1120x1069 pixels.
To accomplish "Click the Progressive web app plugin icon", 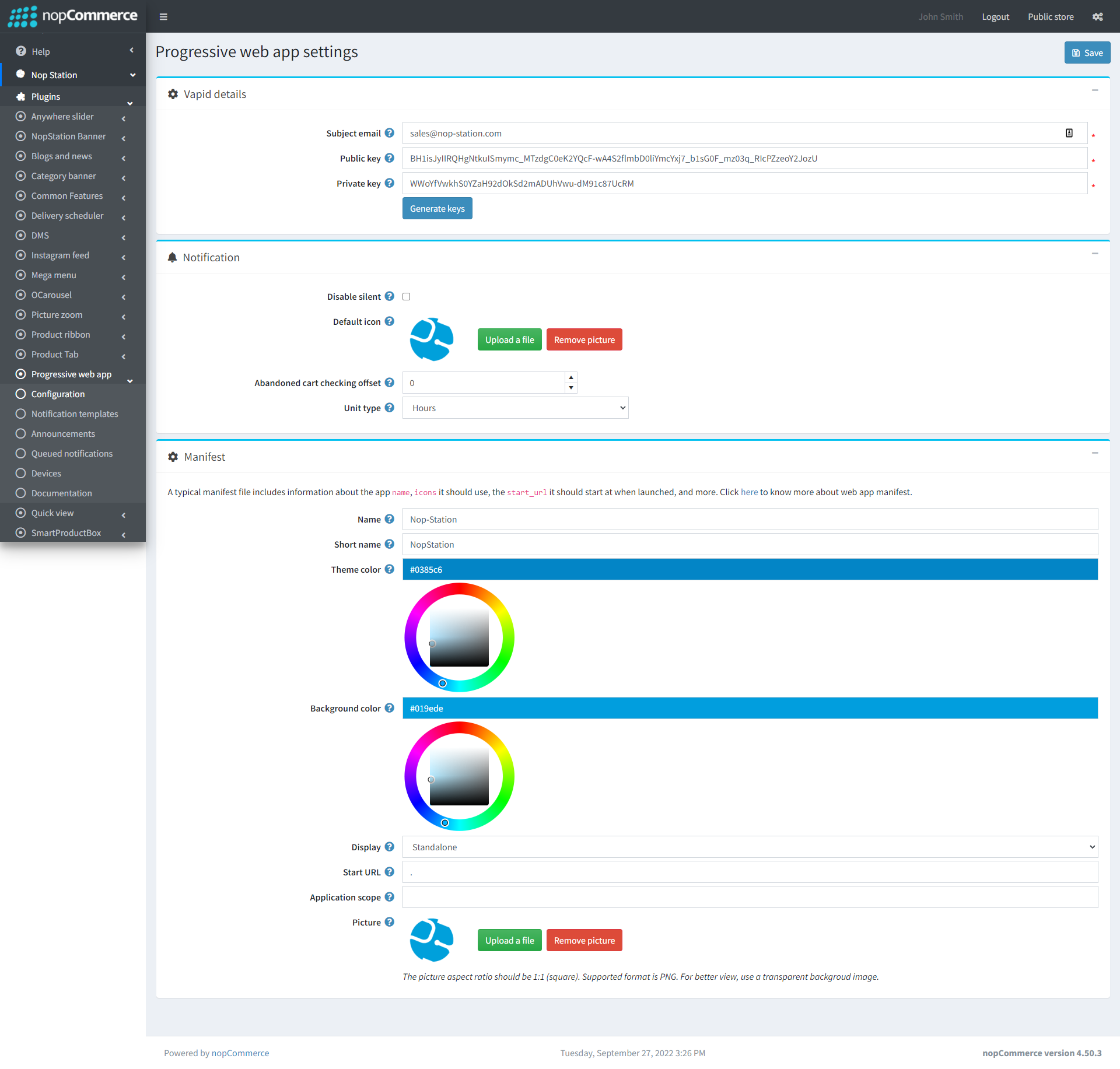I will point(21,374).
